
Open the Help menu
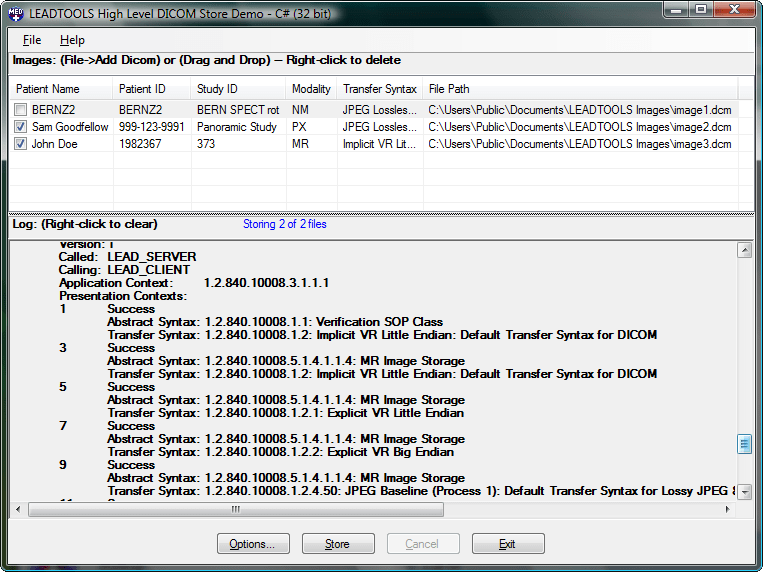pos(72,40)
